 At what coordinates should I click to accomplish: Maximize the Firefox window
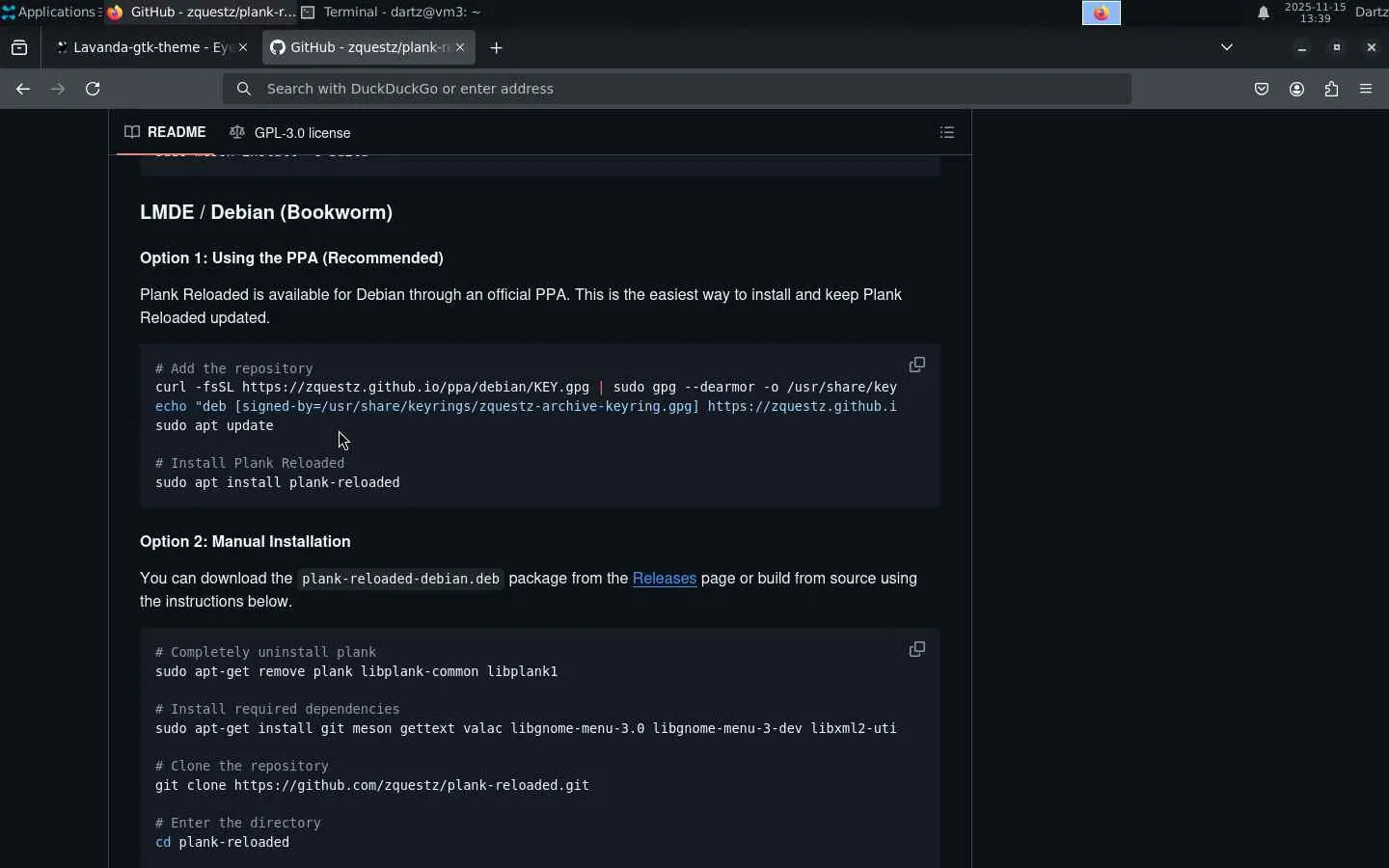tap(1337, 47)
